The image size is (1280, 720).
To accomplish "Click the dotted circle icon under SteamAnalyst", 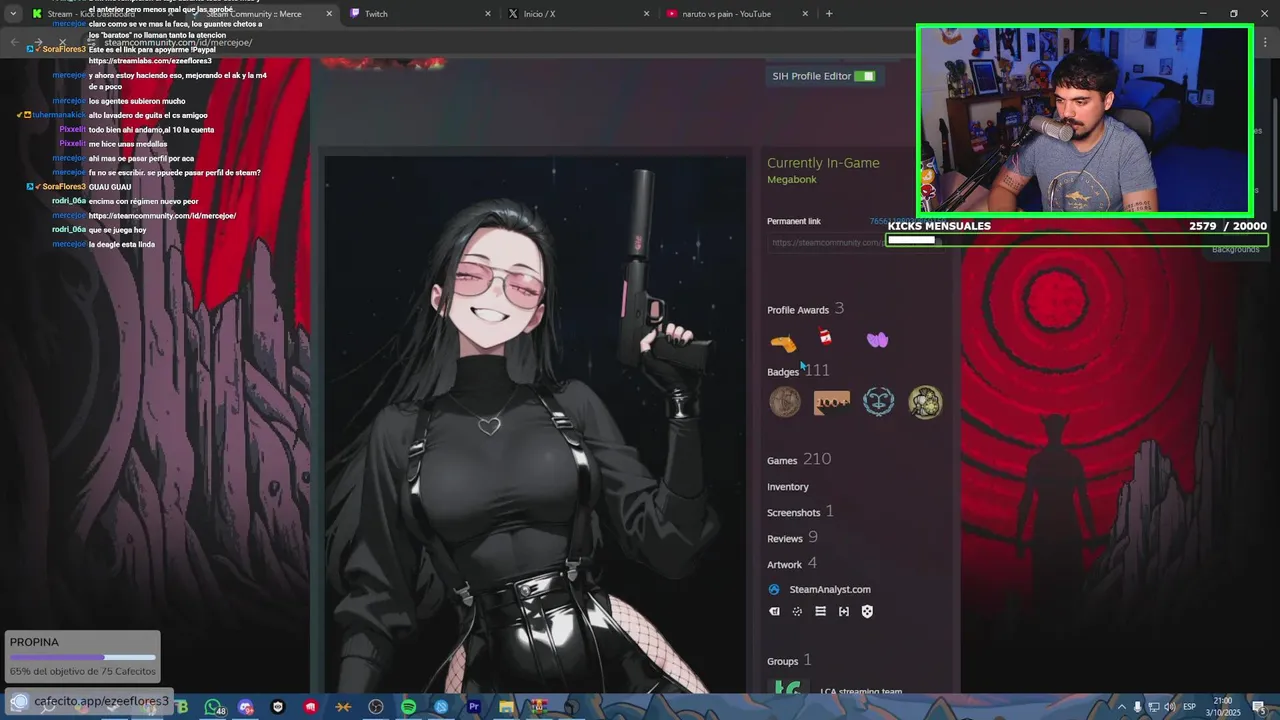I will (797, 611).
